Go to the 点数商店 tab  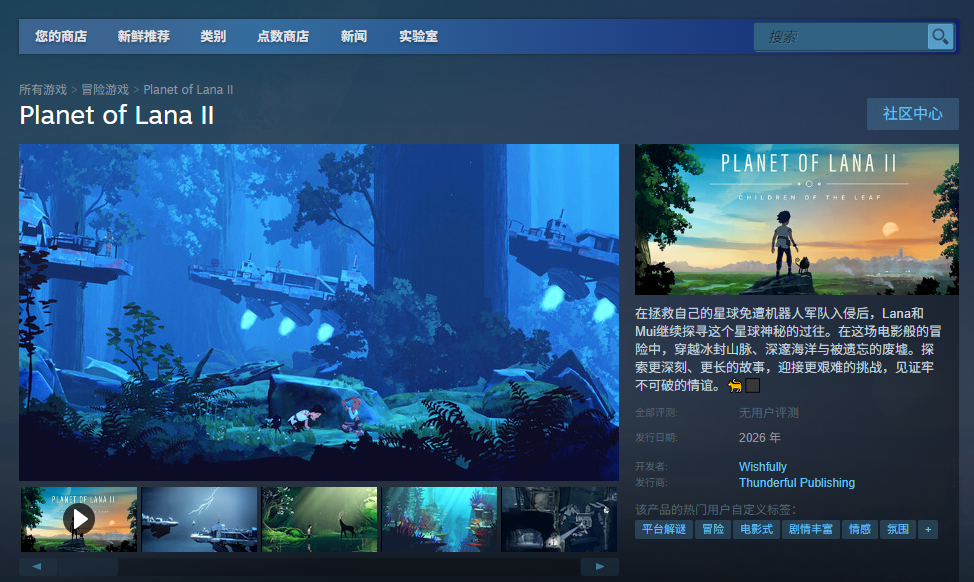pos(283,37)
